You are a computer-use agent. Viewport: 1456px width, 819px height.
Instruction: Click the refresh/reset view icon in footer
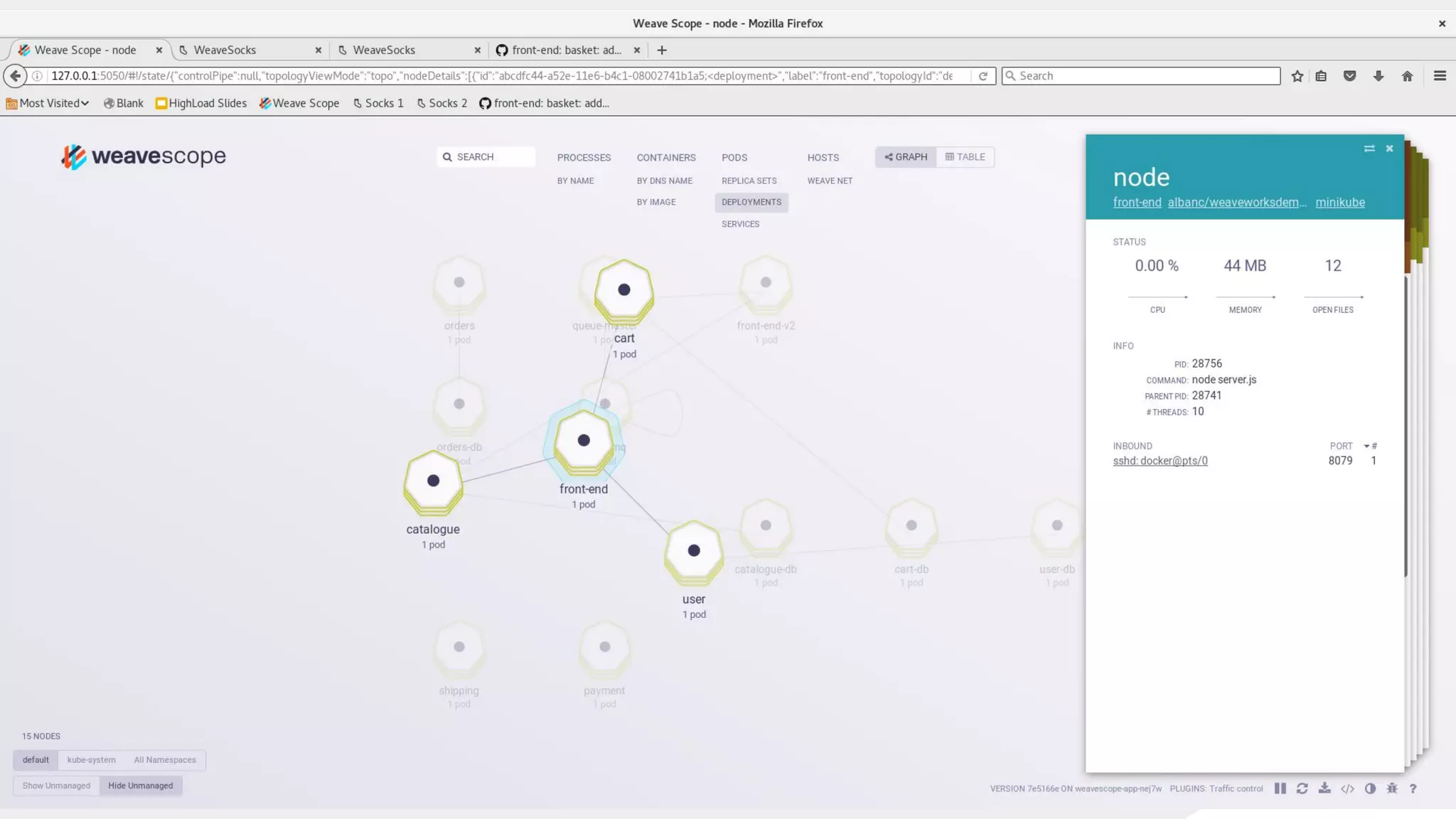tap(1302, 788)
